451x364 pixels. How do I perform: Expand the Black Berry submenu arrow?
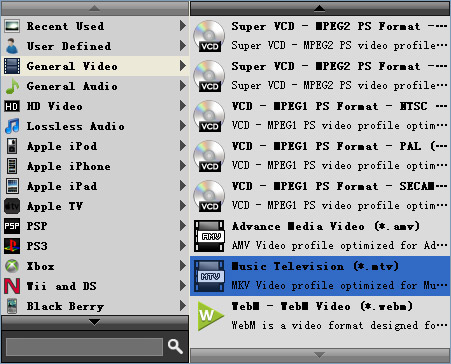click(x=182, y=306)
